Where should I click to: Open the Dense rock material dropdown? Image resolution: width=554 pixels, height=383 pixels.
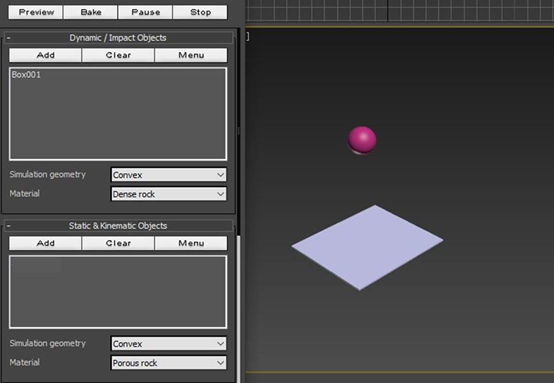point(169,194)
